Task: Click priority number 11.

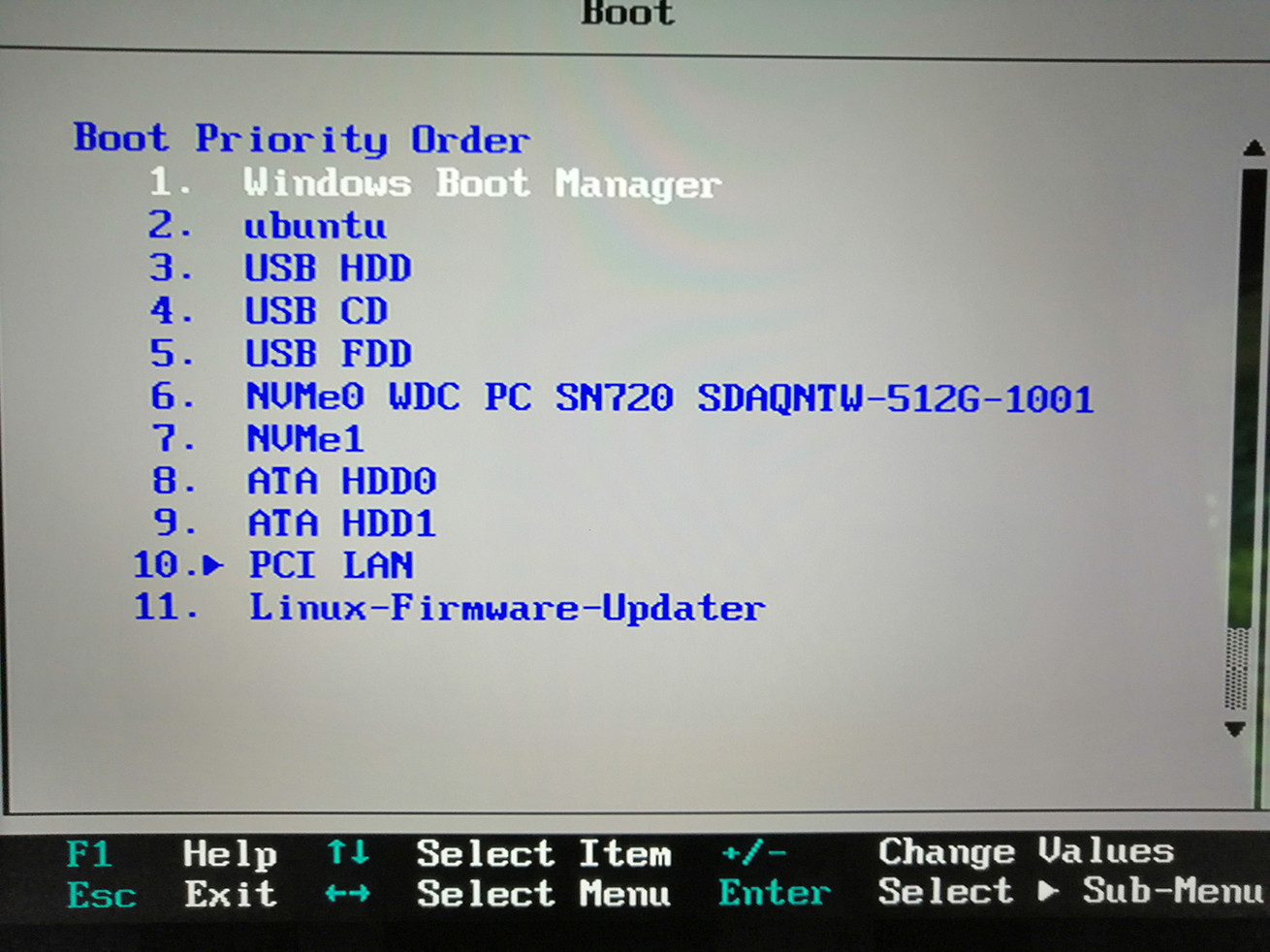Action: pyautogui.click(x=166, y=607)
